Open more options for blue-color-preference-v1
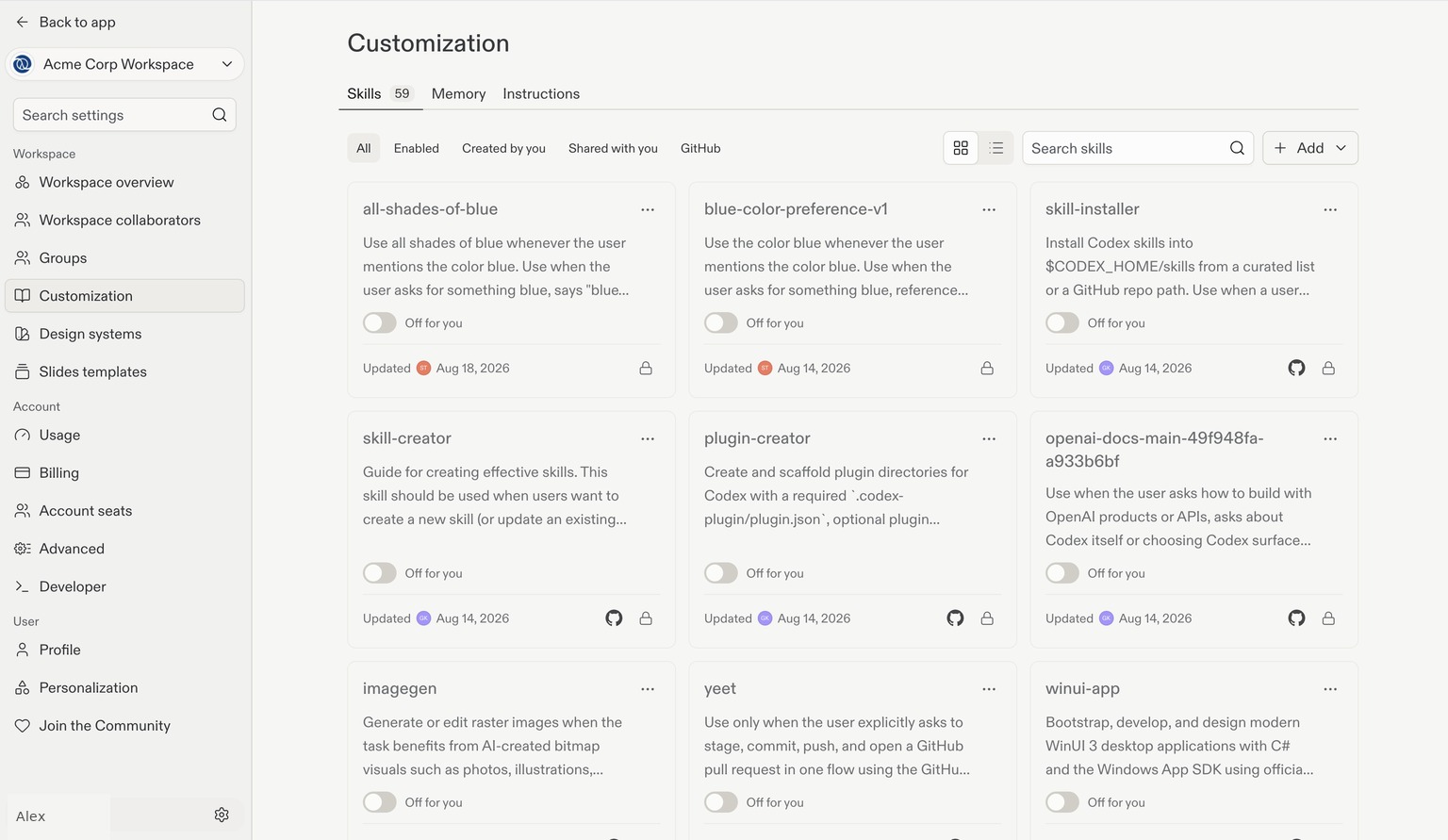Screen dimensions: 1448x840 point(989,209)
